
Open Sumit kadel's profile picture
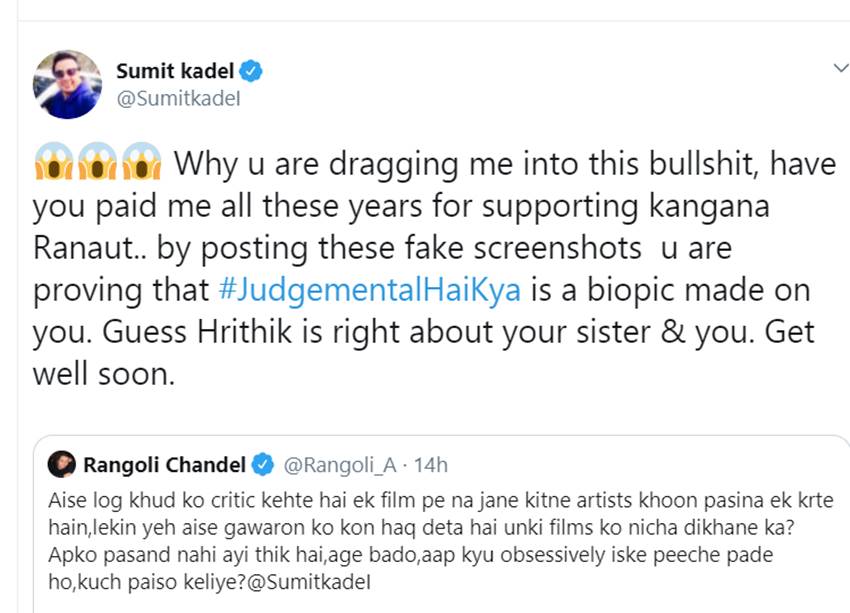tap(68, 85)
